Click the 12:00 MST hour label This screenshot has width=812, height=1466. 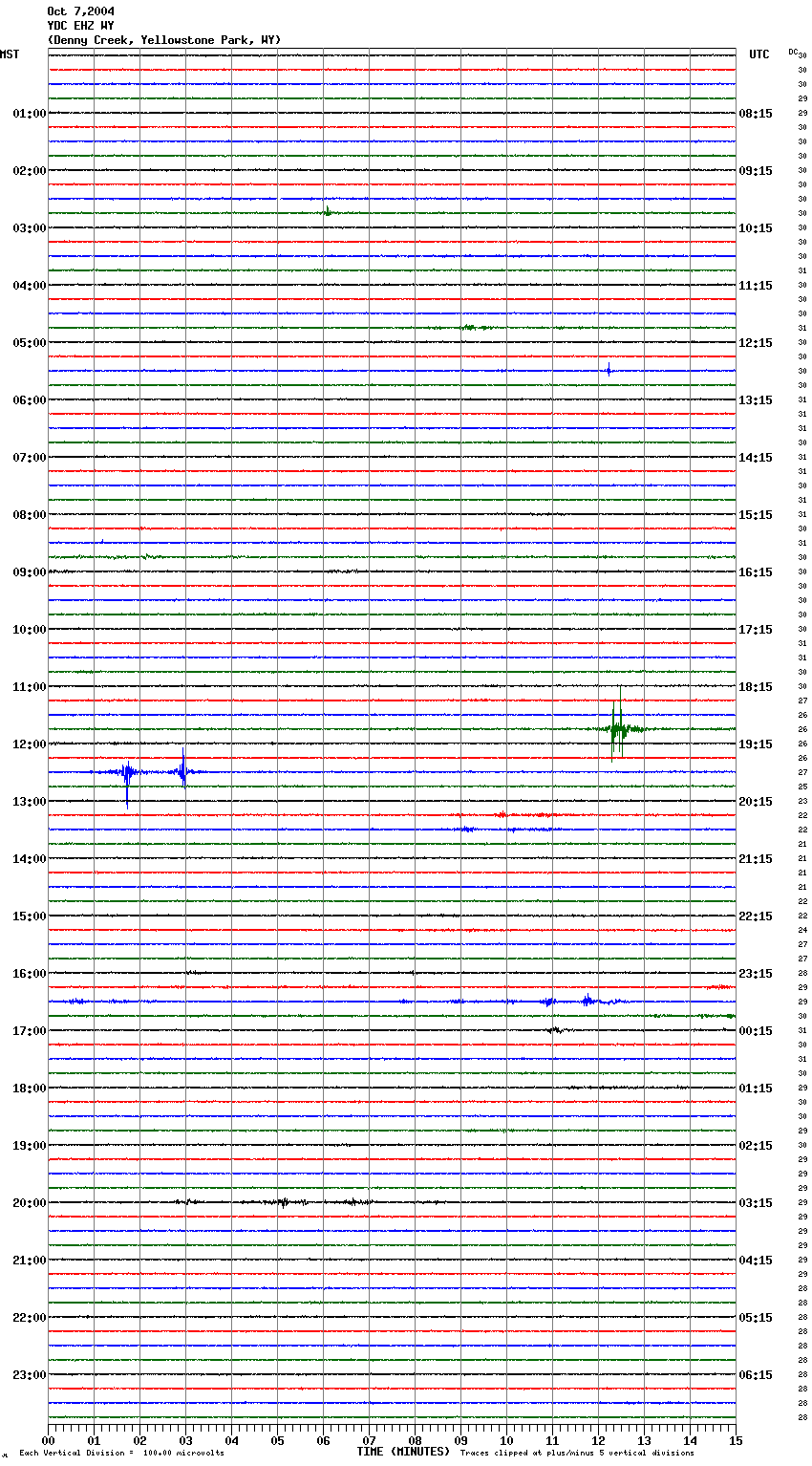pos(30,744)
